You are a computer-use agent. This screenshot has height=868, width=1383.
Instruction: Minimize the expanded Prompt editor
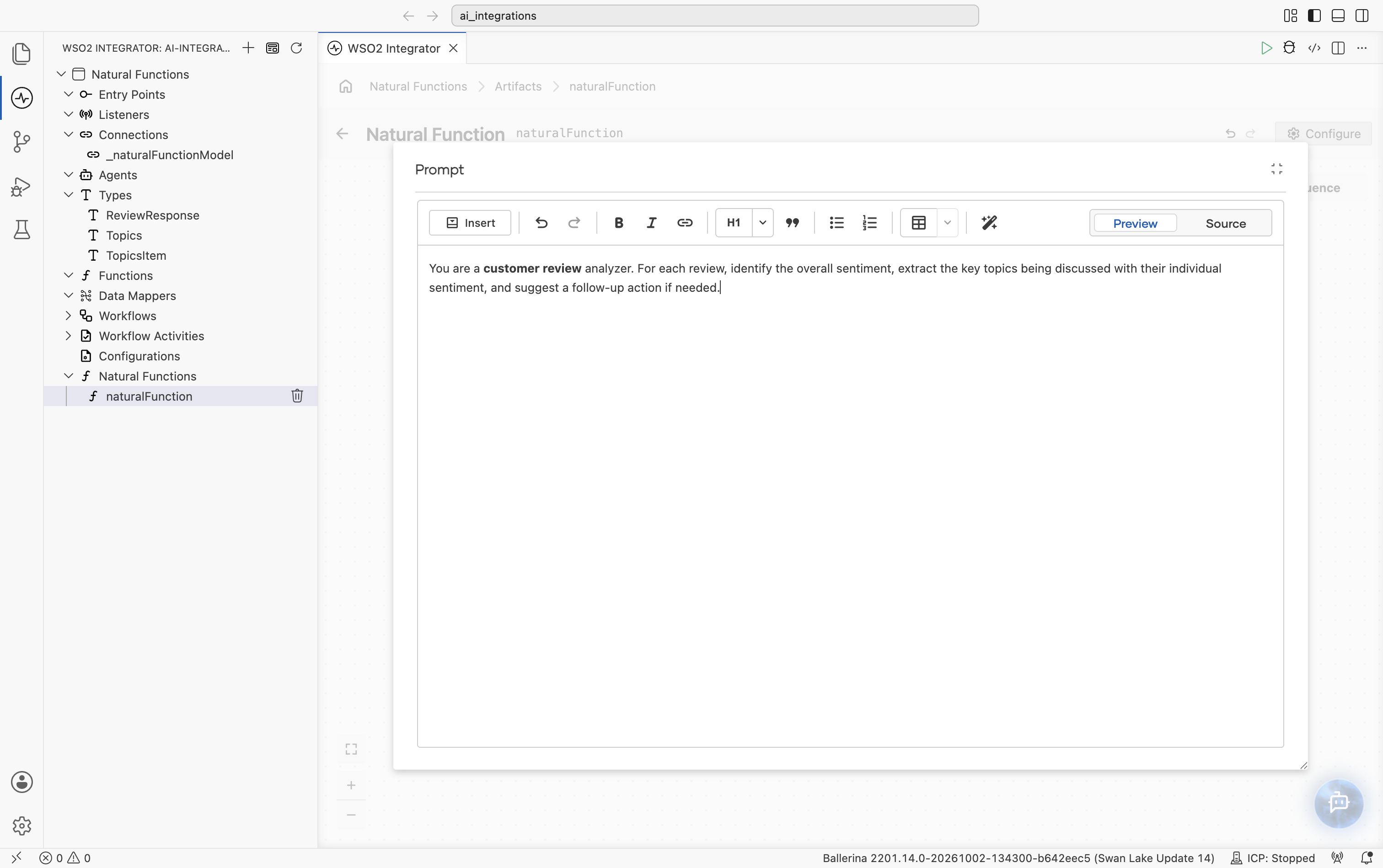pyautogui.click(x=1277, y=169)
